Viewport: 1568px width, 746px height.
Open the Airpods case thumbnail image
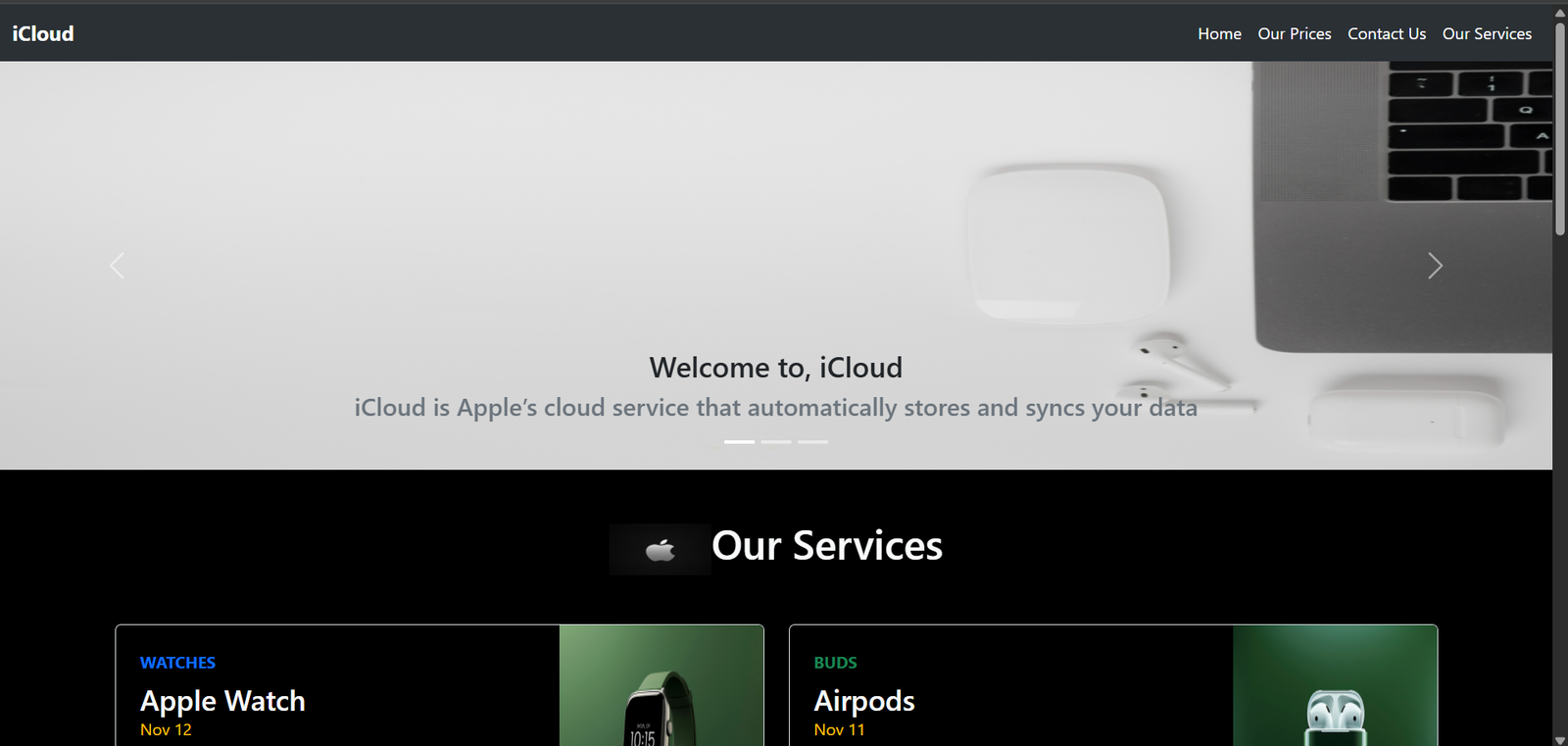click(1334, 686)
